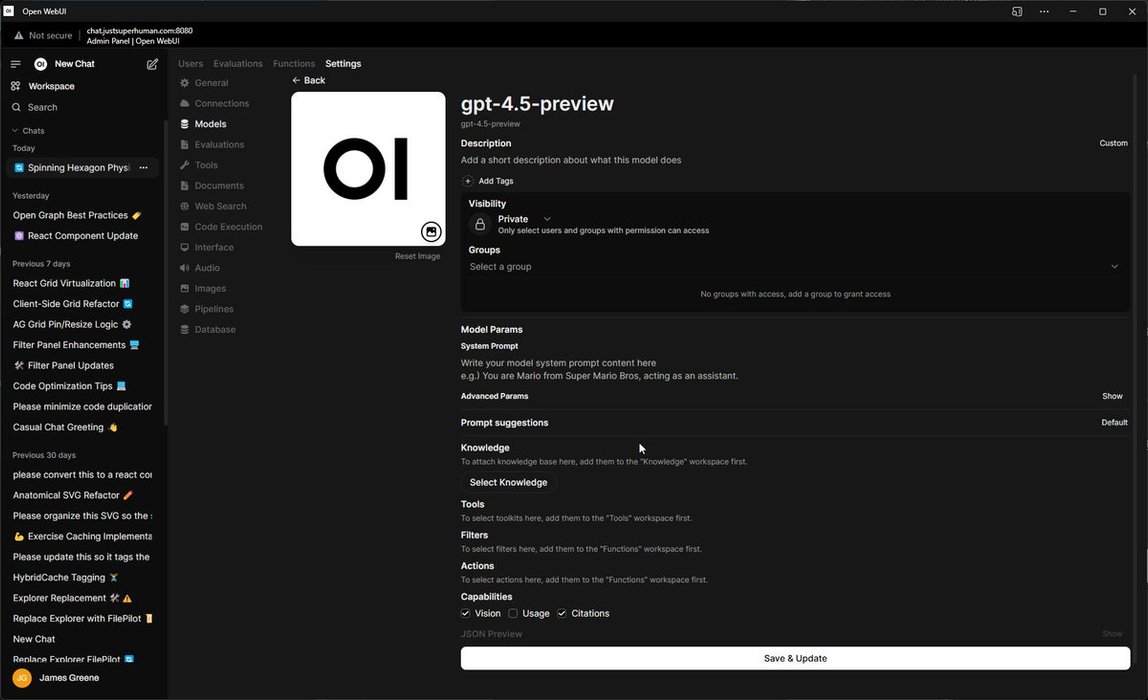Enable the Usage capability checkbox
Screen dimensions: 1148x700
click(x=513, y=613)
